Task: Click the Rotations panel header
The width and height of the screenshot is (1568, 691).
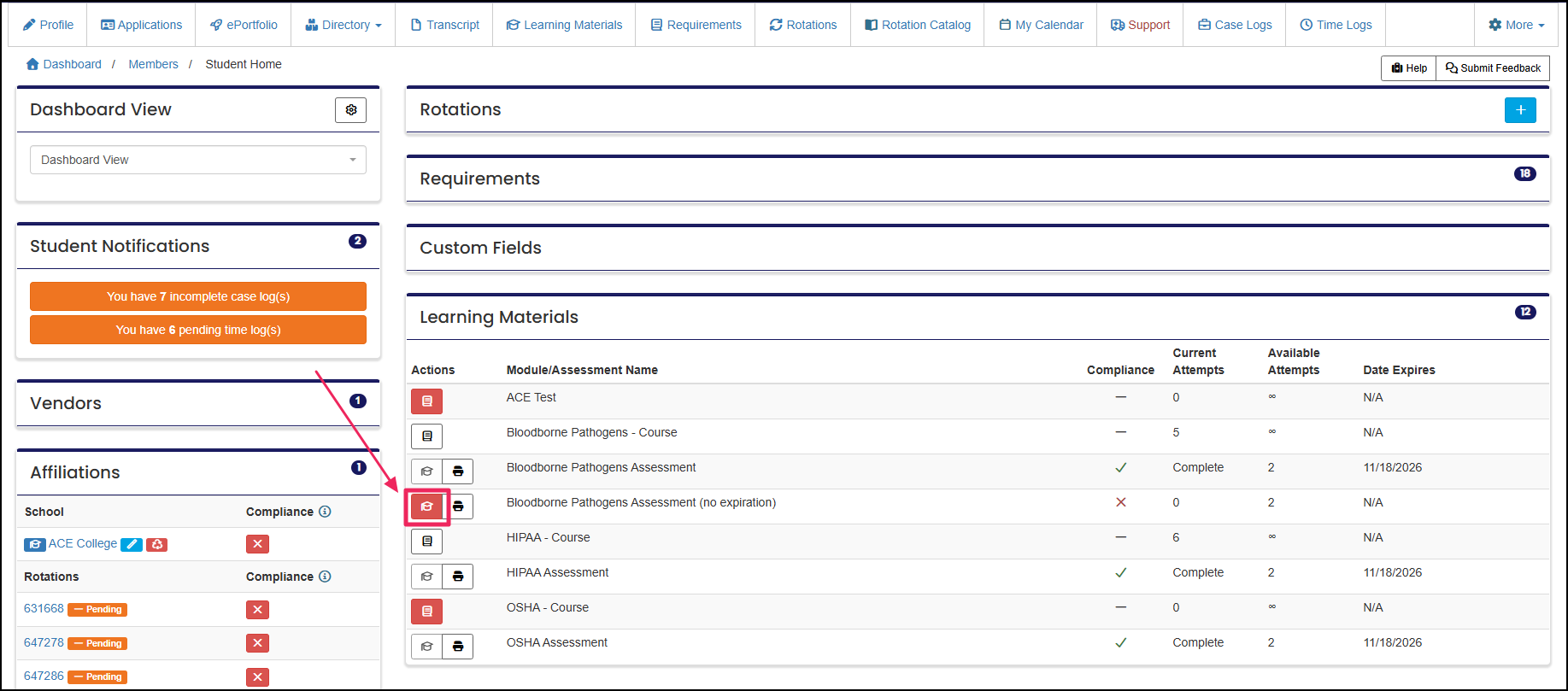Action: tap(978, 110)
